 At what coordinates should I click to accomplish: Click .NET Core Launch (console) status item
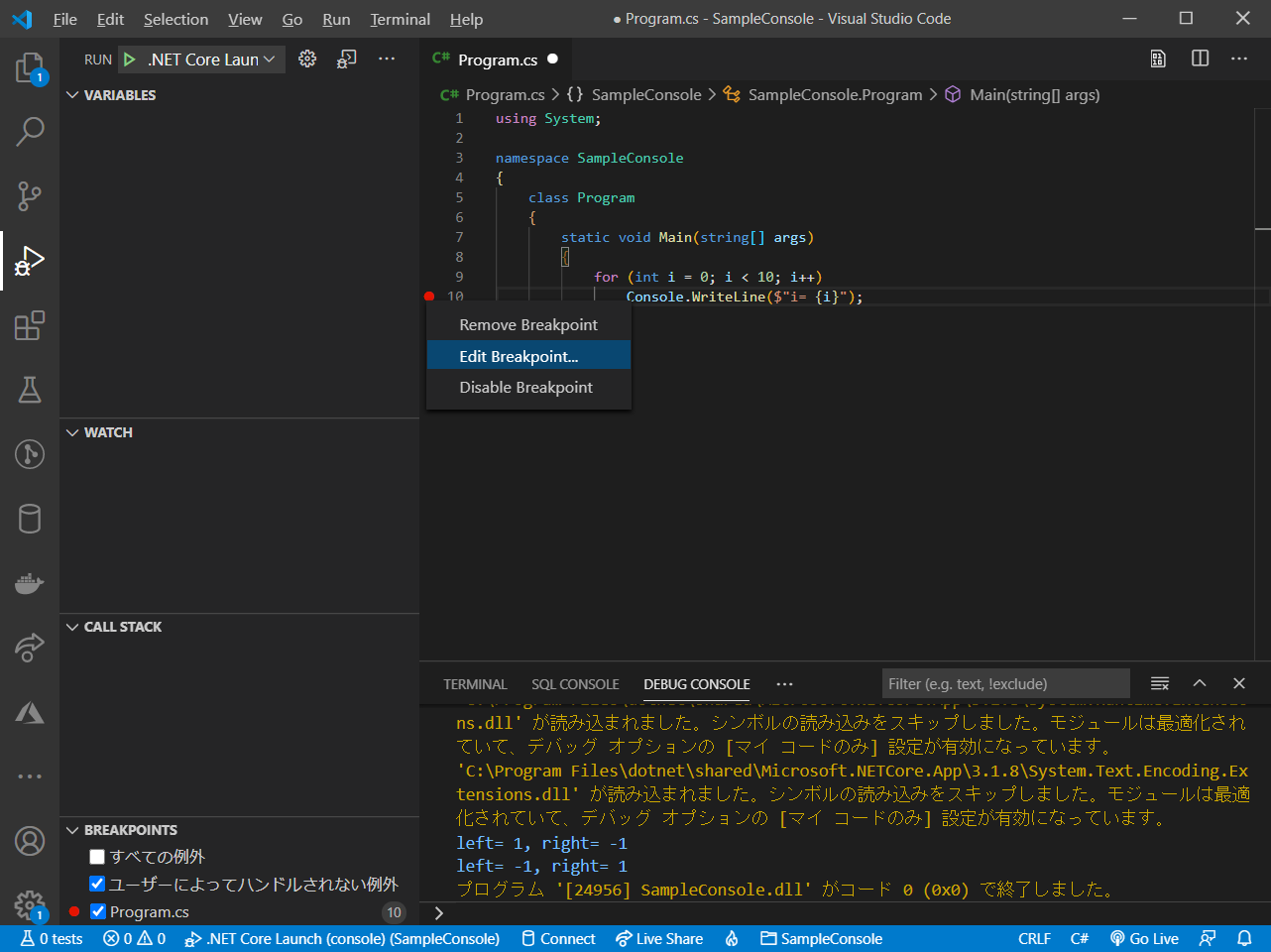click(342, 938)
